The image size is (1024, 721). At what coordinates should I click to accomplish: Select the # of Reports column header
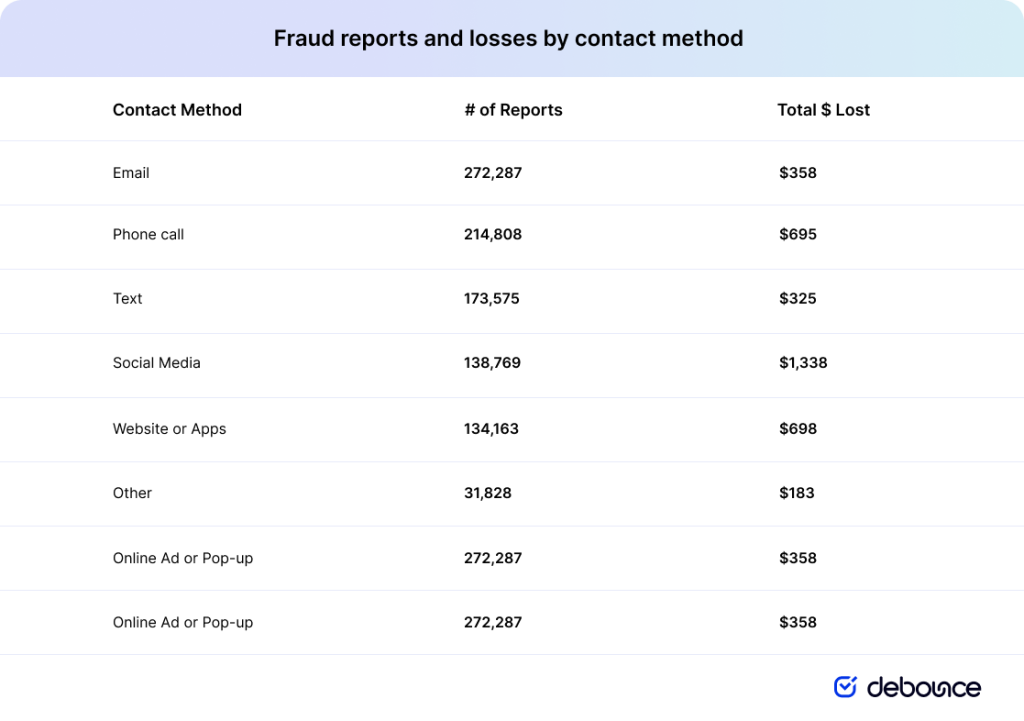(x=513, y=110)
